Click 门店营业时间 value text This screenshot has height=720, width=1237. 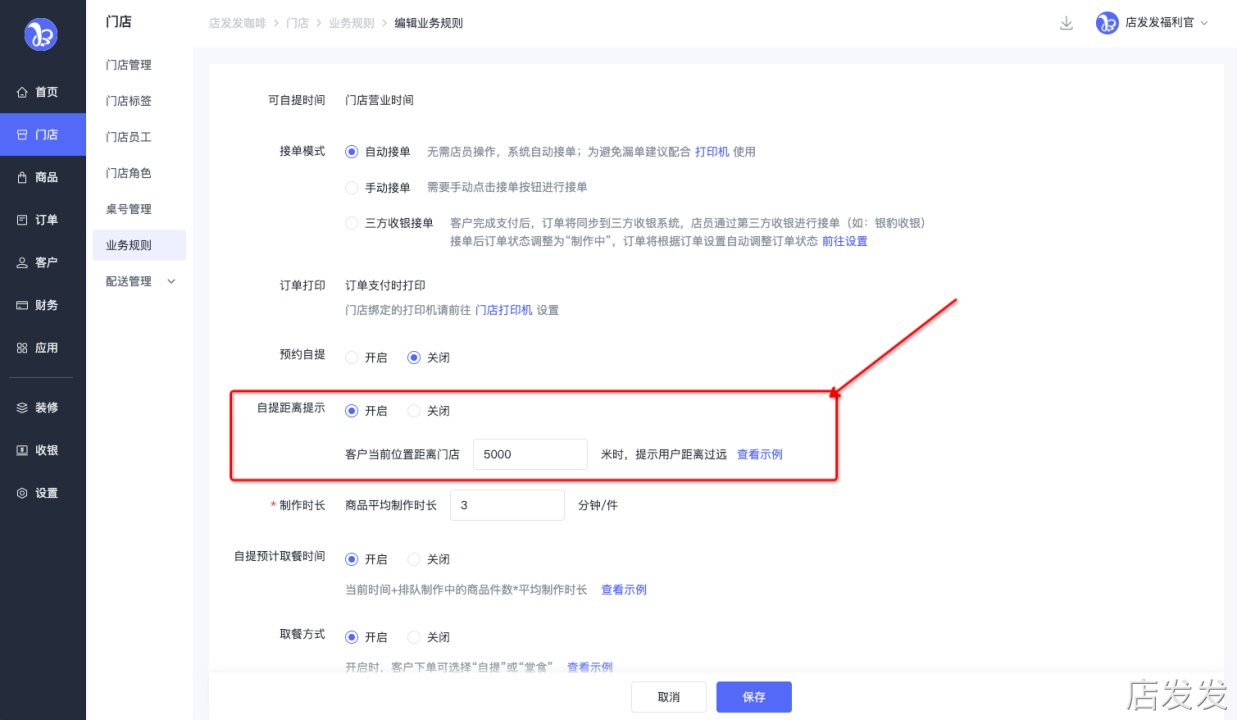(x=379, y=100)
